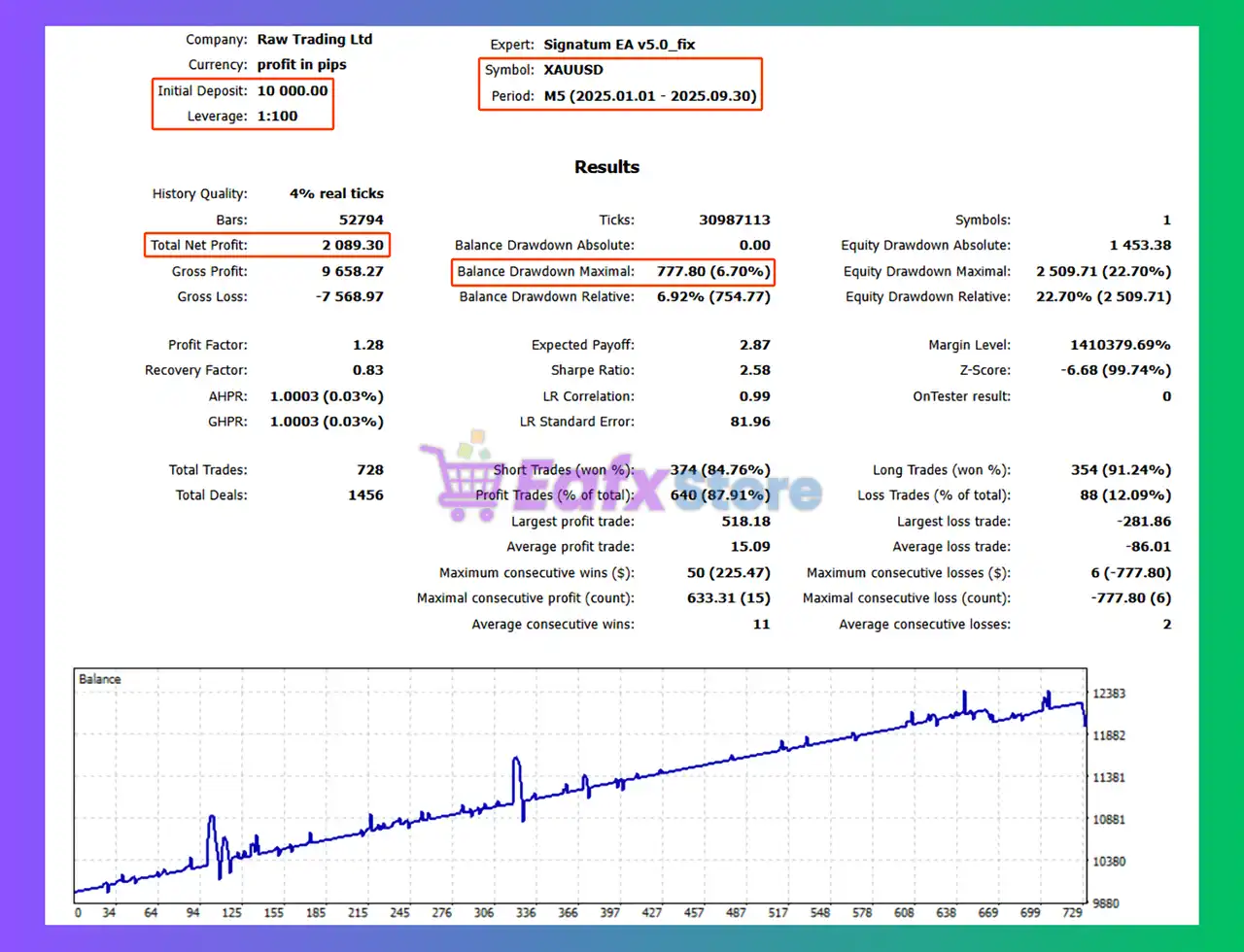Select the Leverage value 1:100
The width and height of the screenshot is (1244, 952).
tap(277, 116)
